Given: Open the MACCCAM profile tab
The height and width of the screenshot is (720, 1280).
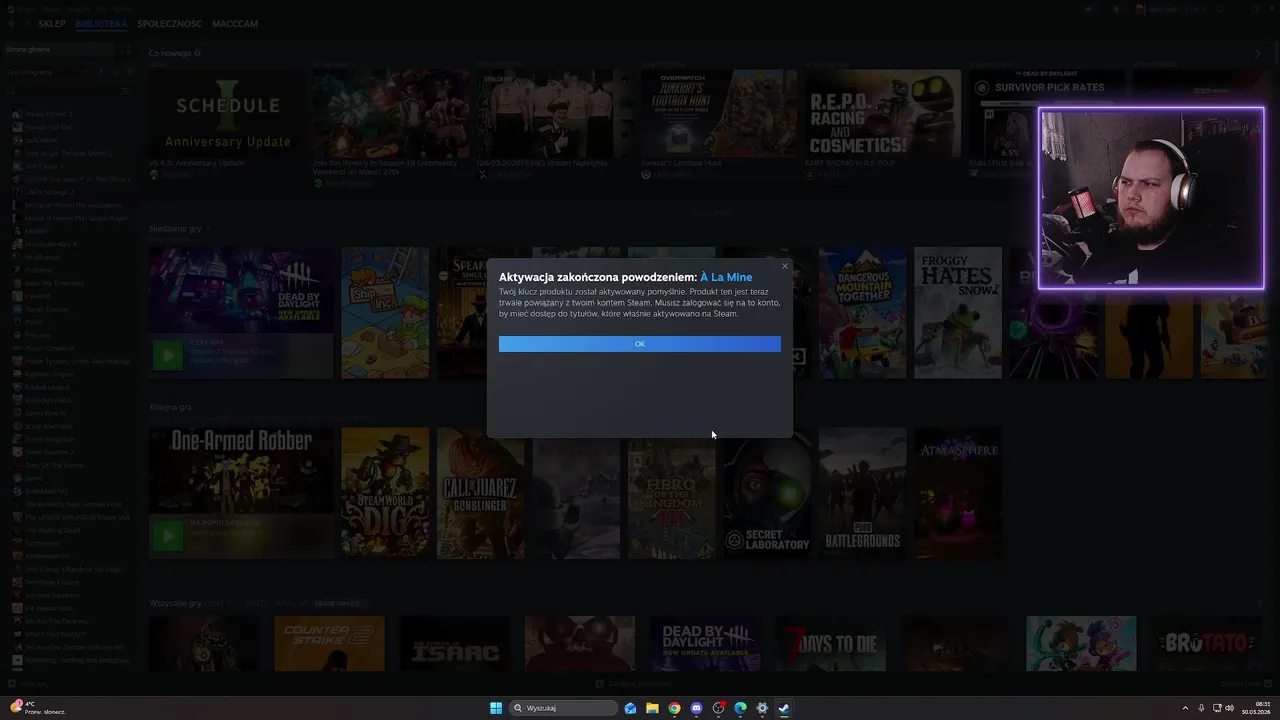Looking at the screenshot, I should [235, 23].
